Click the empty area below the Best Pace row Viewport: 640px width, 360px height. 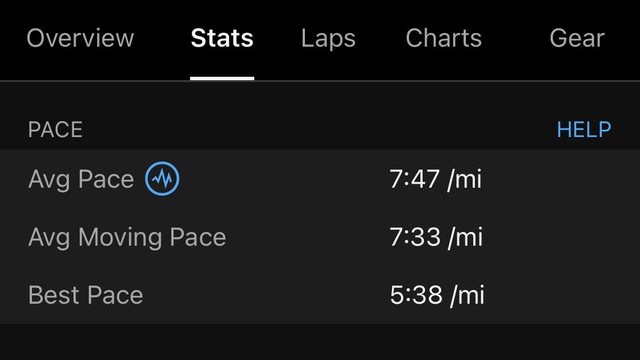click(320, 342)
